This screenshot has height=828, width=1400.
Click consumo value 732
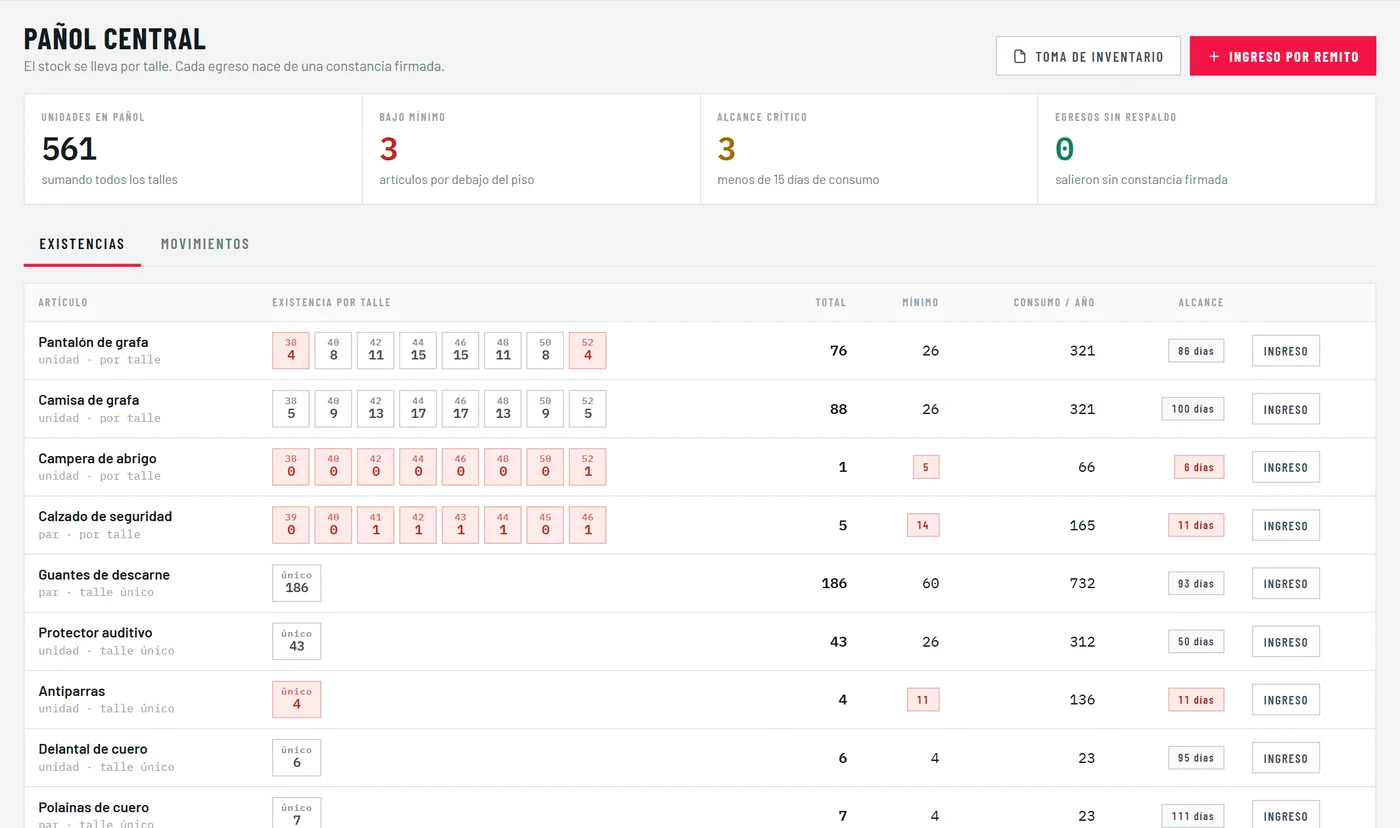1082,583
